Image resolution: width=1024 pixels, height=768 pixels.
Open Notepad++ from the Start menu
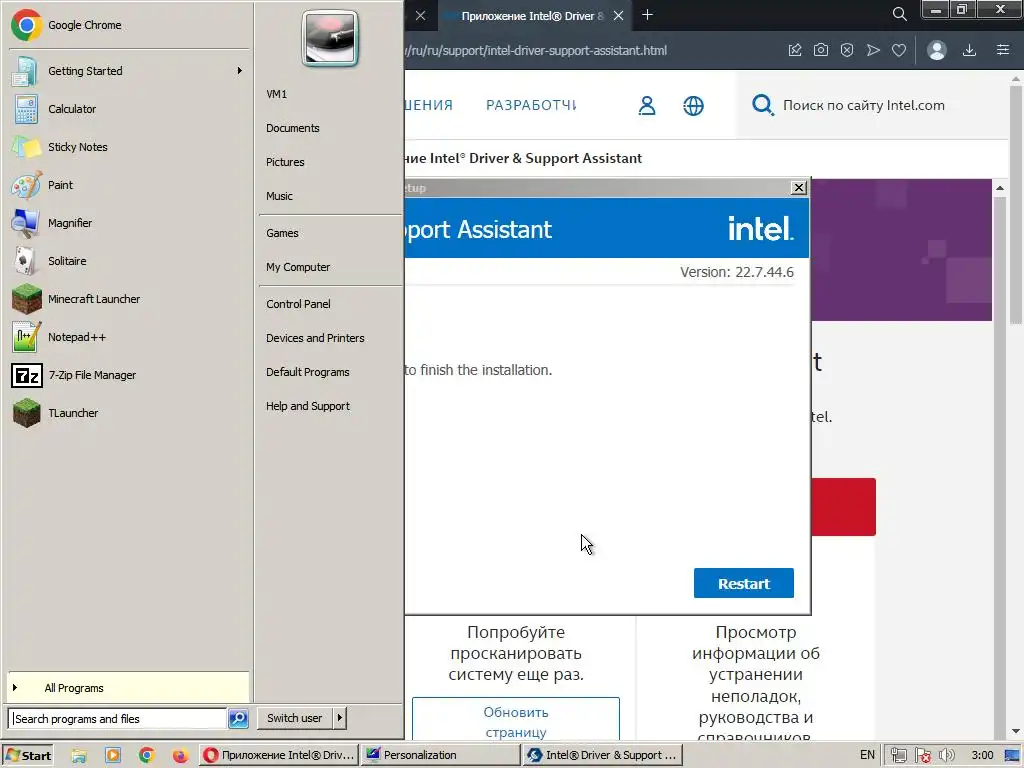click(128, 337)
